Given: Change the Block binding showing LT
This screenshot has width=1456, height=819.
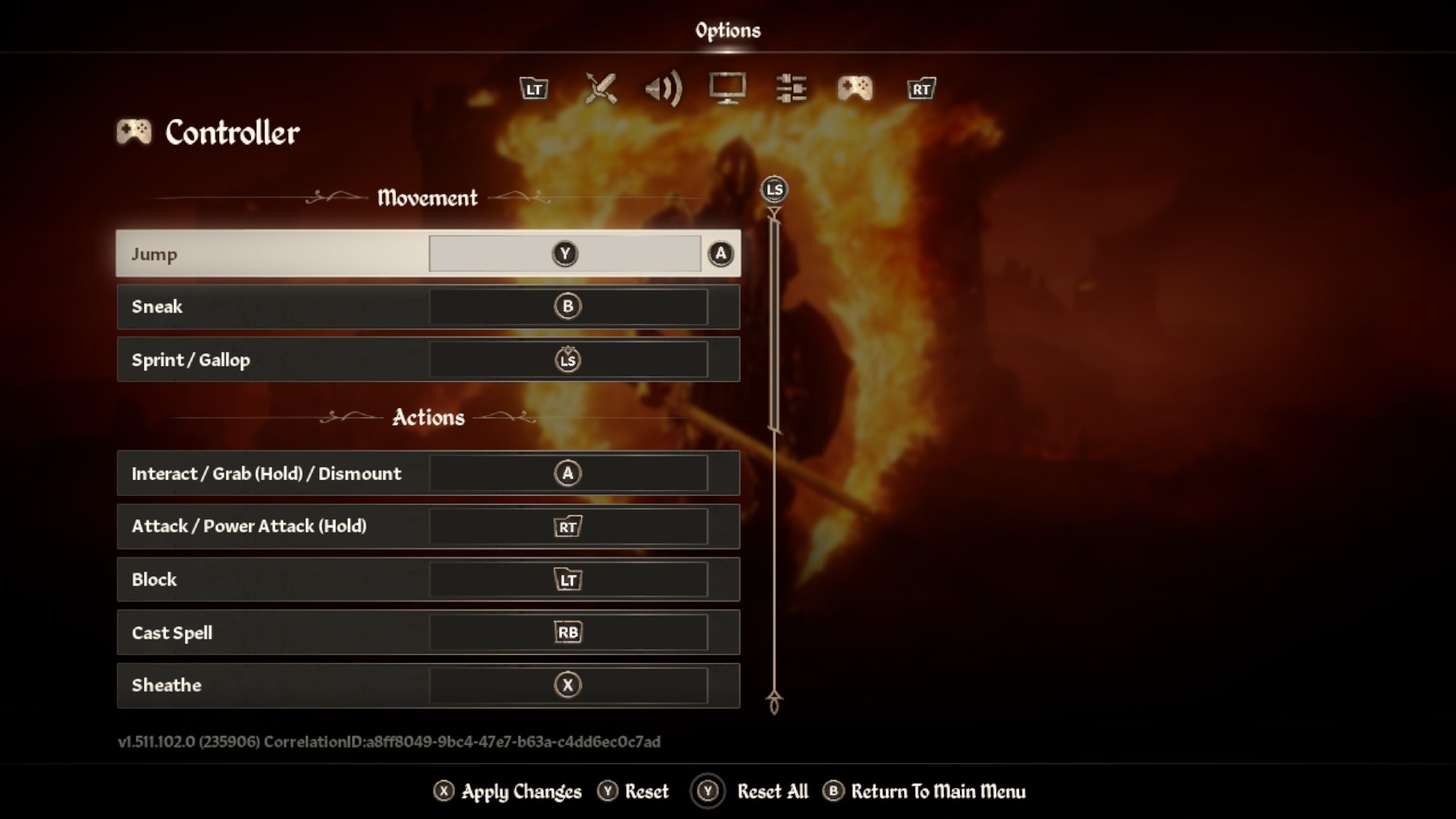Looking at the screenshot, I should [x=428, y=579].
